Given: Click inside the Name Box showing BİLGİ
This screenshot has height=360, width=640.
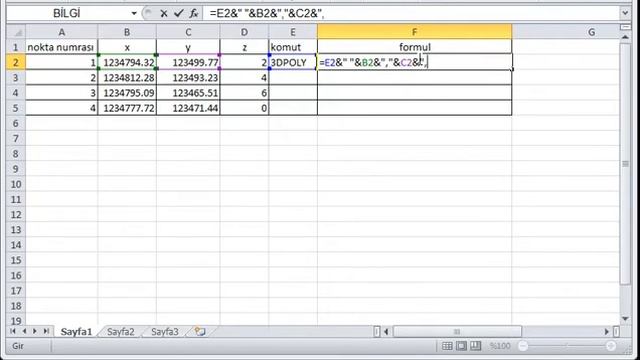Looking at the screenshot, I should tap(68, 13).
